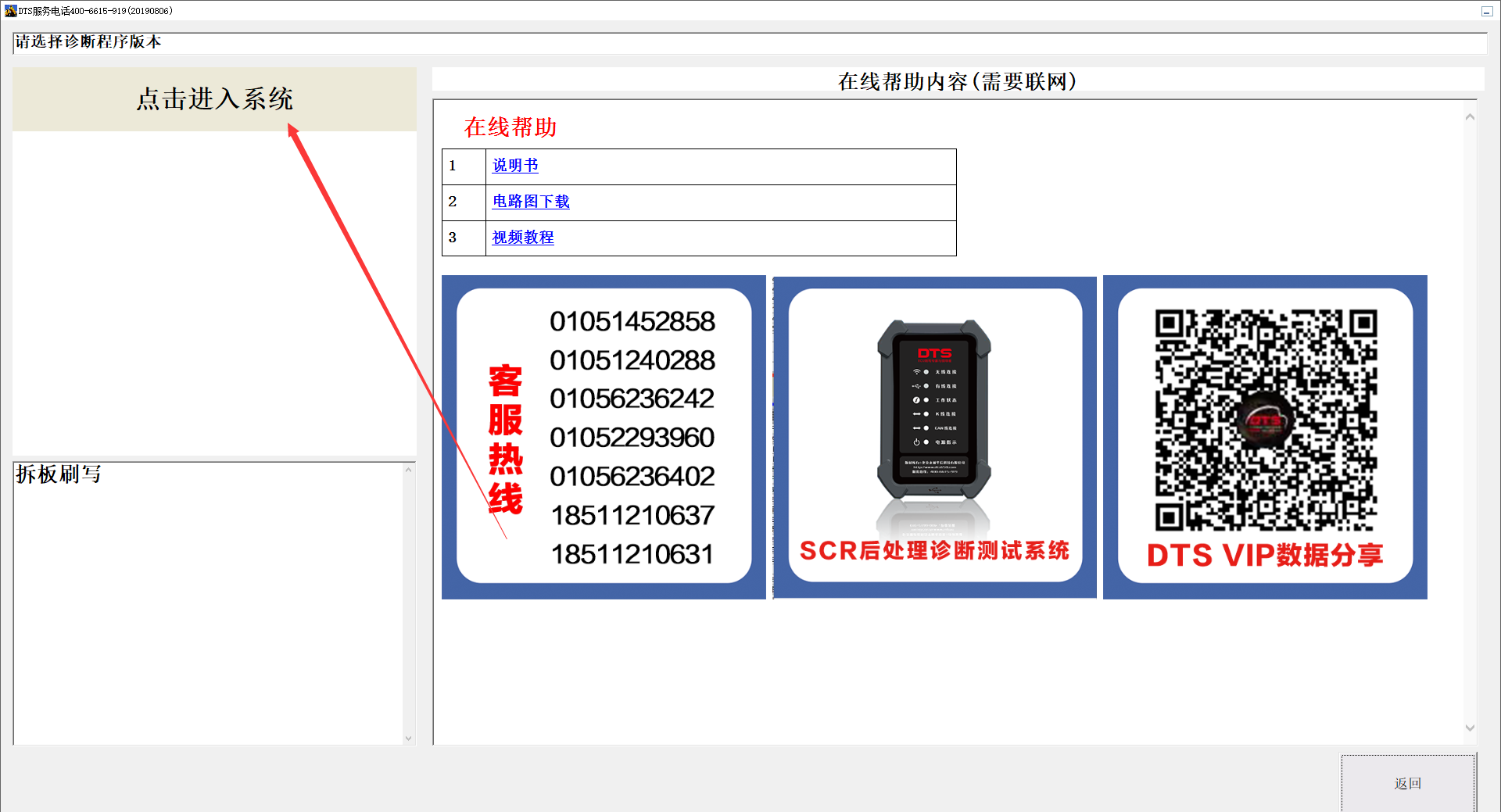The height and width of the screenshot is (812, 1501).
Task: Click the 点击进入系统 entry button
Action: pyautogui.click(x=214, y=99)
